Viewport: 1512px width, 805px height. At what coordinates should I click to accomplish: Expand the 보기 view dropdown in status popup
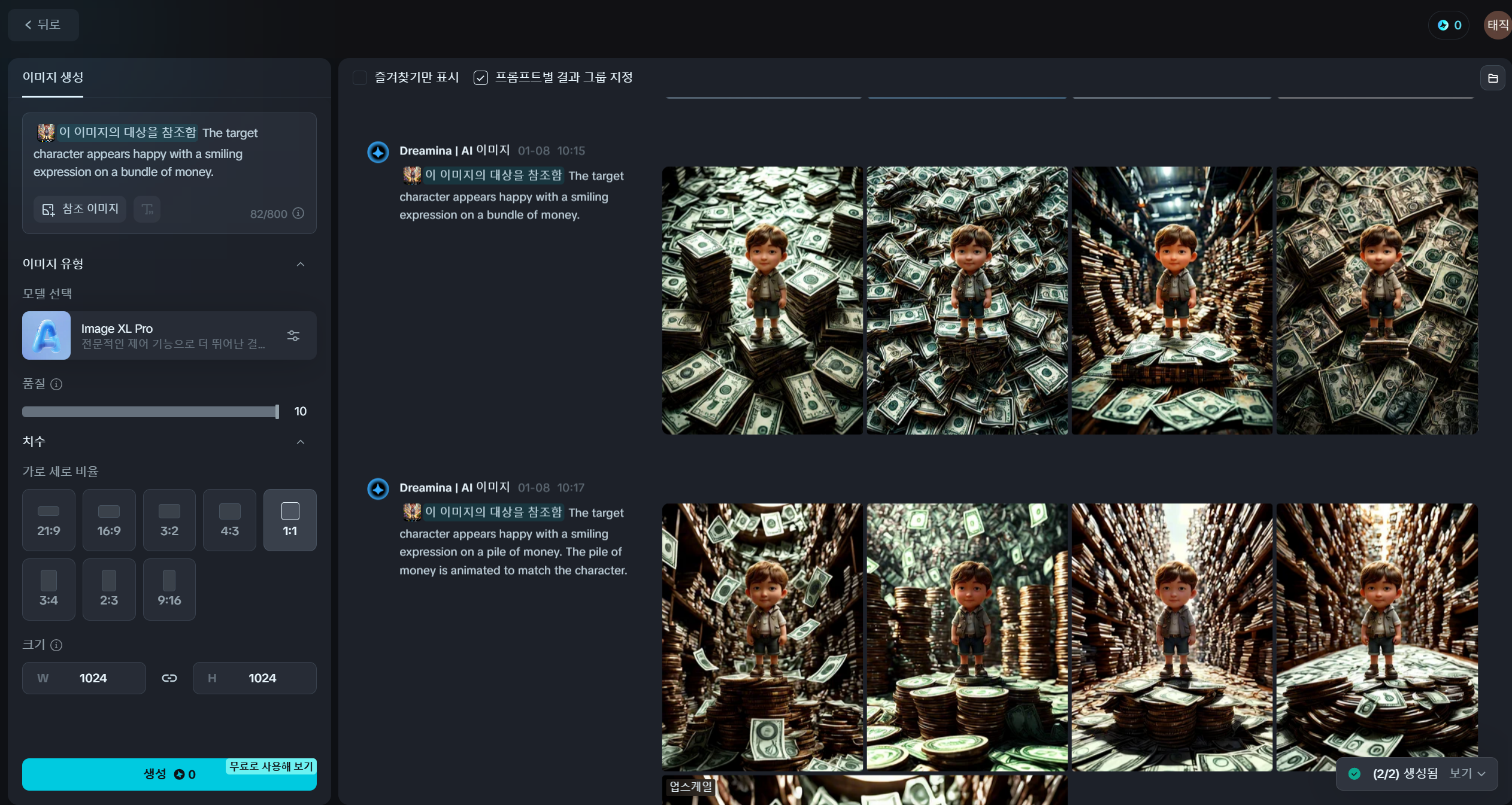[1468, 774]
